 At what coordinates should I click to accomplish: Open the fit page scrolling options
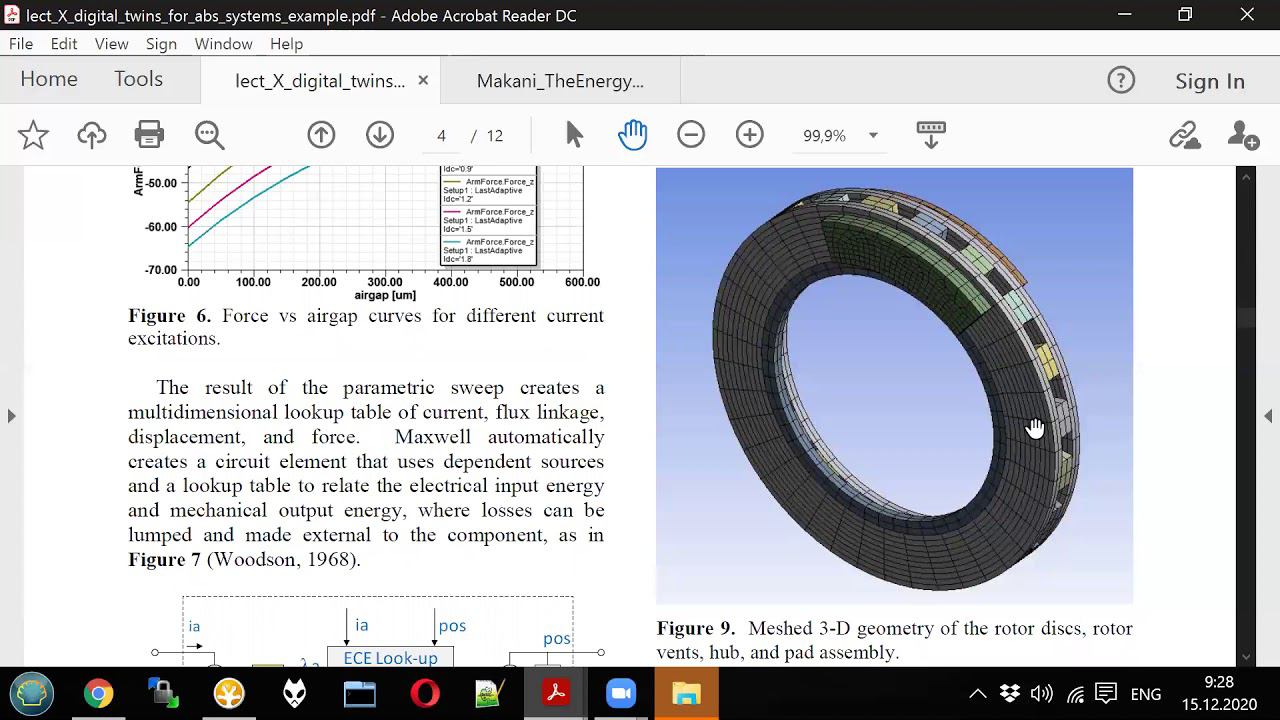[931, 135]
